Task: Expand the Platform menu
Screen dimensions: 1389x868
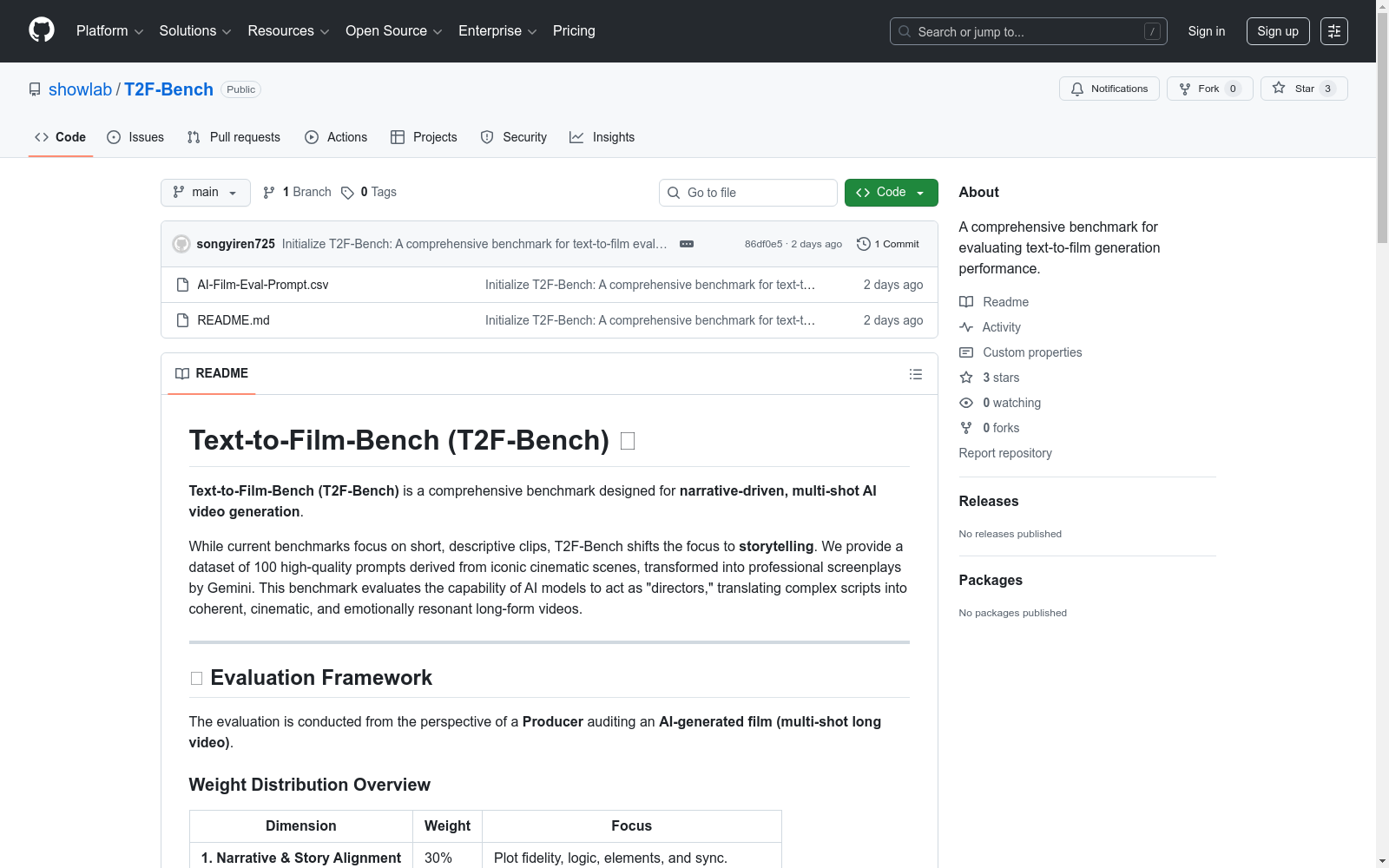Action: click(110, 31)
